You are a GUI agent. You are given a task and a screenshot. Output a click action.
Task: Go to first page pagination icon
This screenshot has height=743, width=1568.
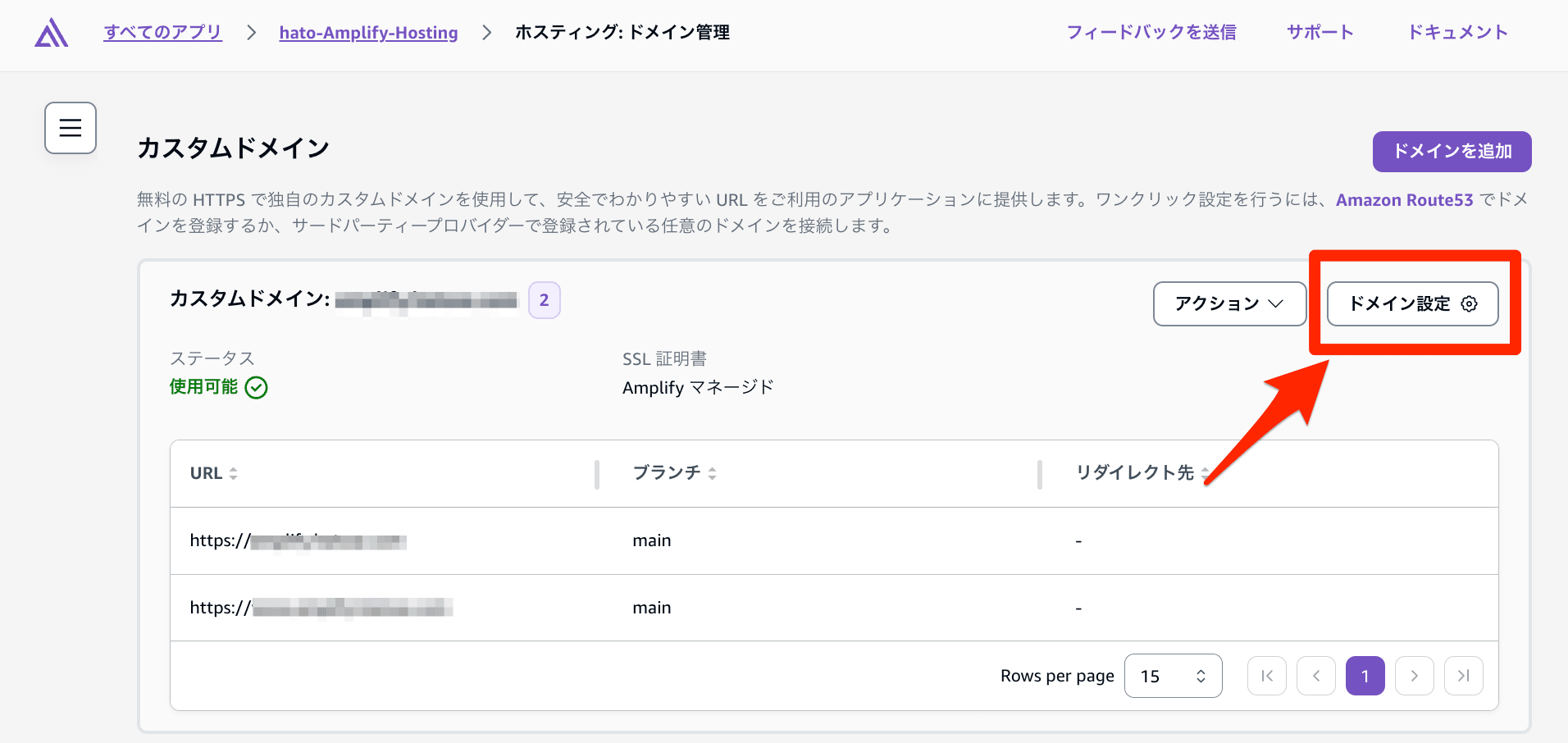1267,676
